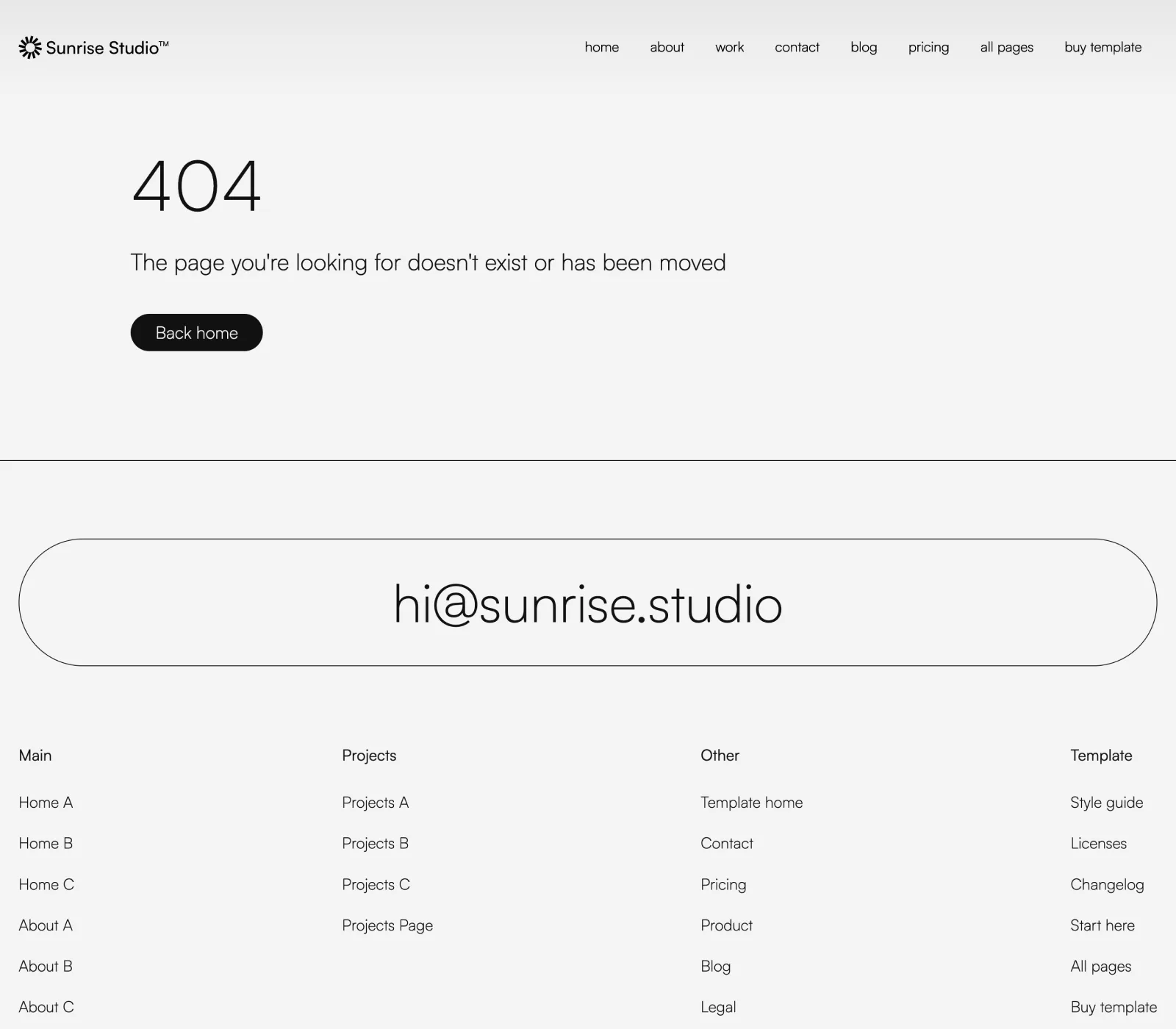Open Home B footer link
Image resolution: width=1176 pixels, height=1029 pixels.
(46, 843)
